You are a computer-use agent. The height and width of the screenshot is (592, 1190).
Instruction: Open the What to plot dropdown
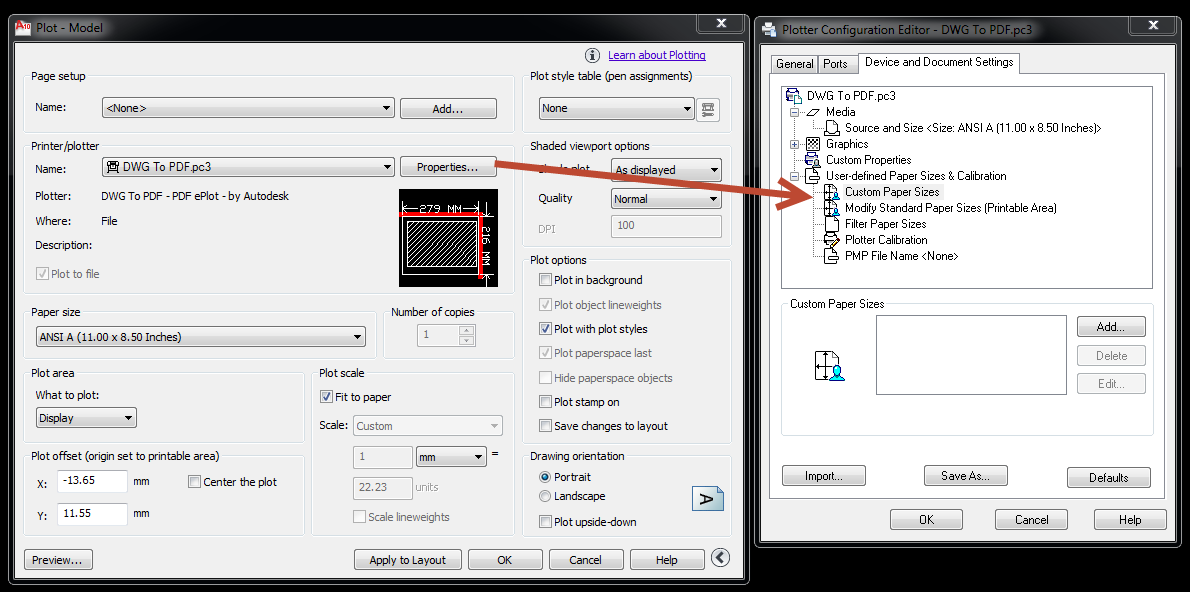pos(86,417)
